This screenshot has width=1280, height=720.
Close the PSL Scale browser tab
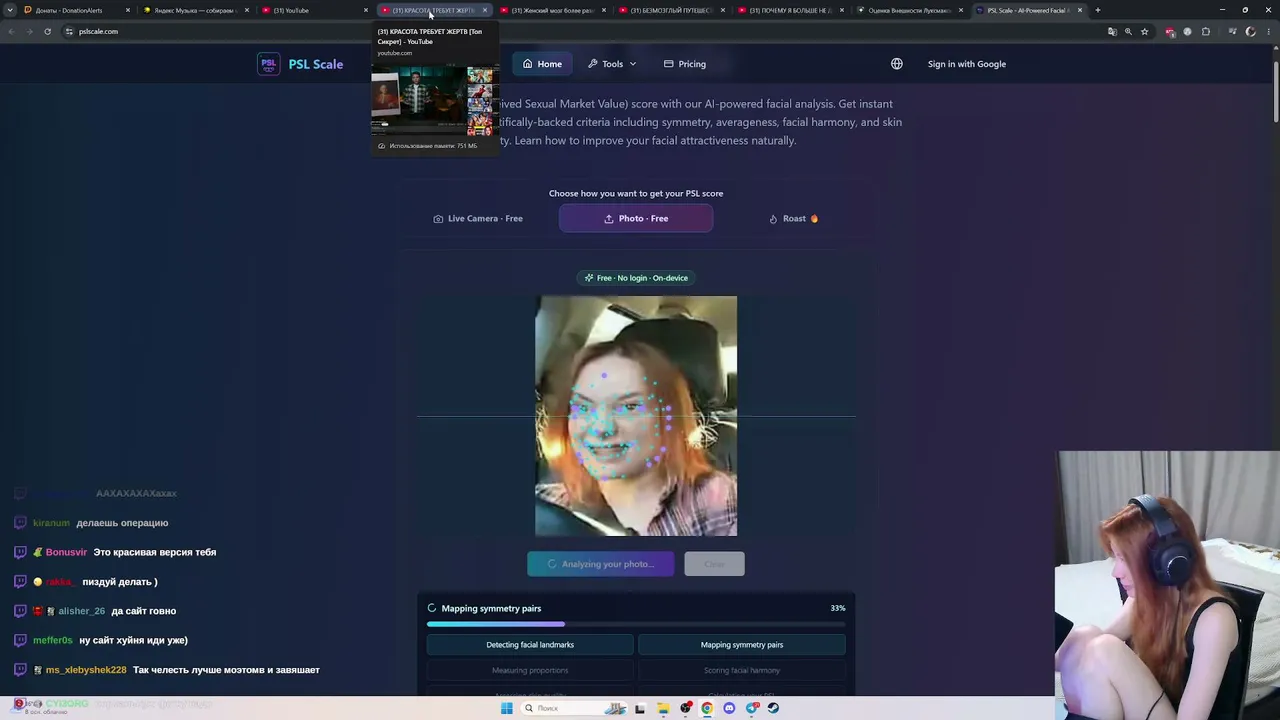tap(1080, 10)
